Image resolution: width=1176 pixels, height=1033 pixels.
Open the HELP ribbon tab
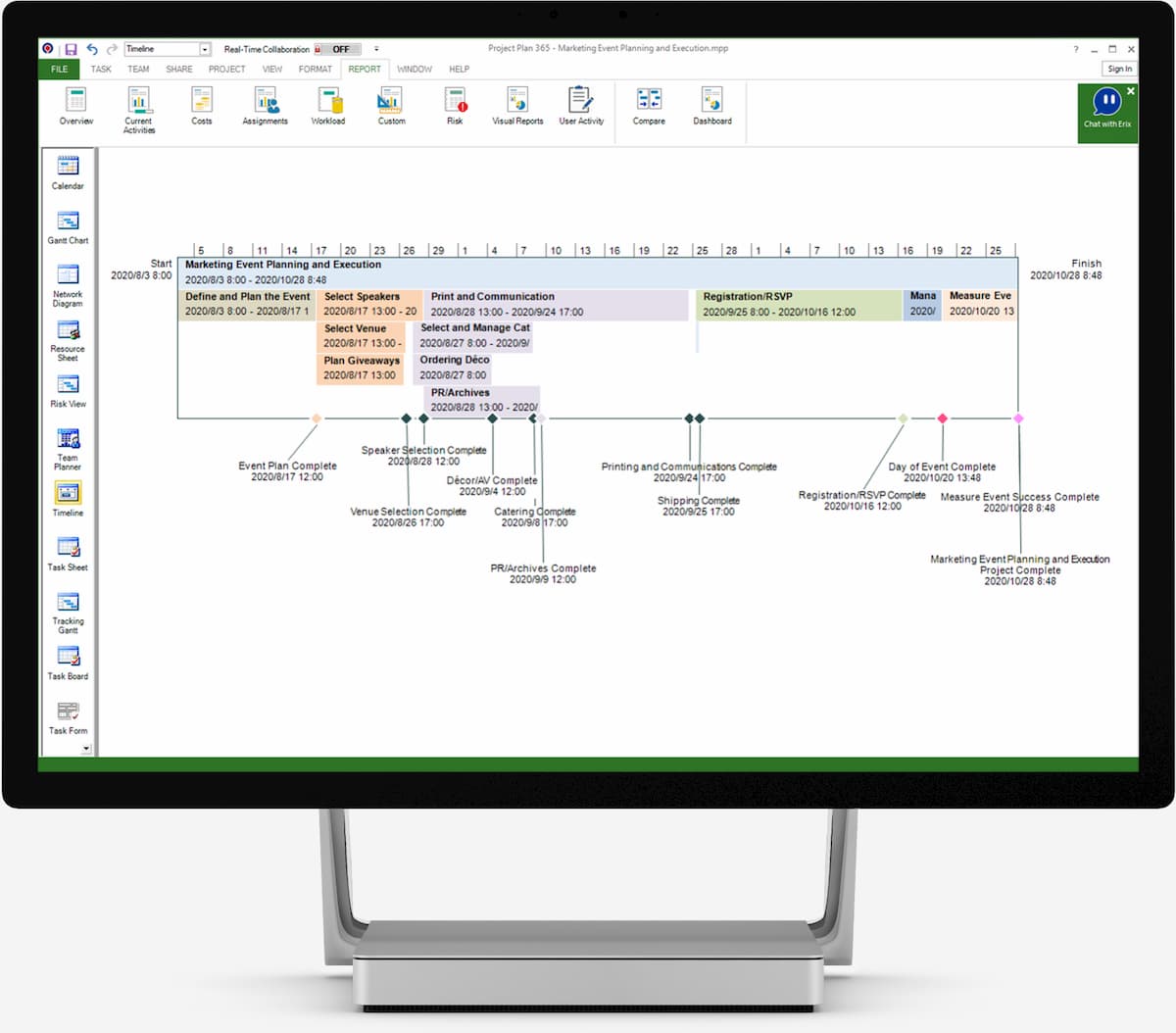coord(459,70)
